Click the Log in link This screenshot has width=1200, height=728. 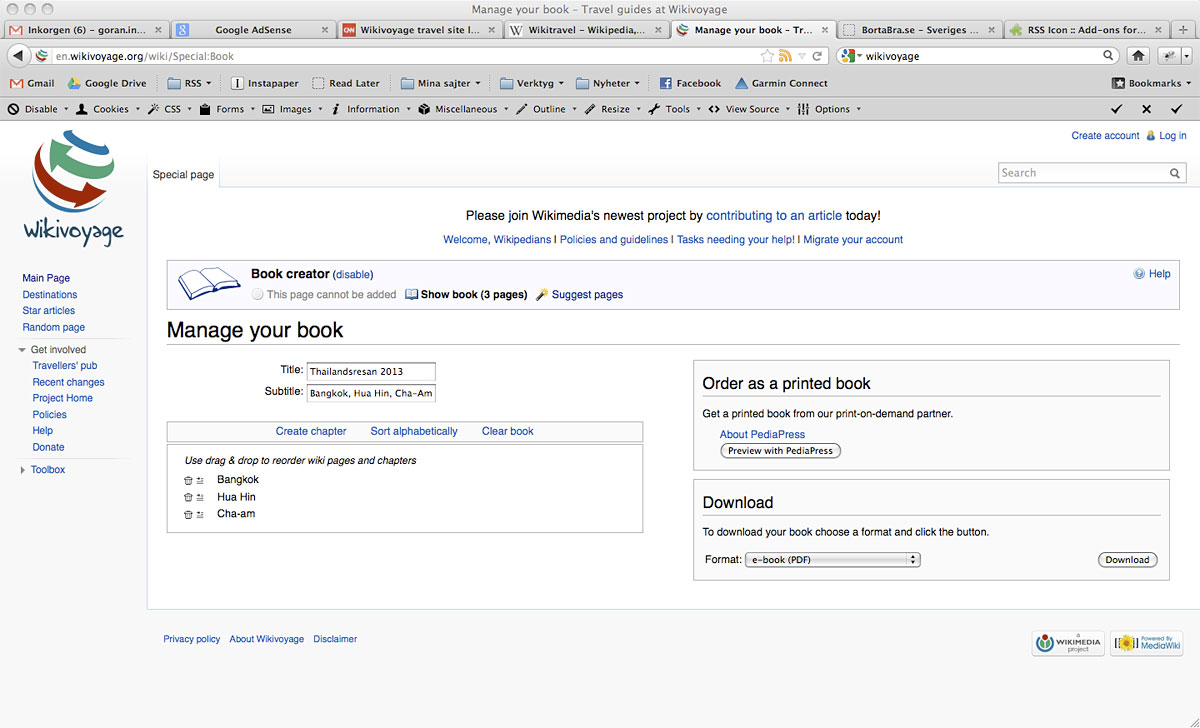[1173, 136]
